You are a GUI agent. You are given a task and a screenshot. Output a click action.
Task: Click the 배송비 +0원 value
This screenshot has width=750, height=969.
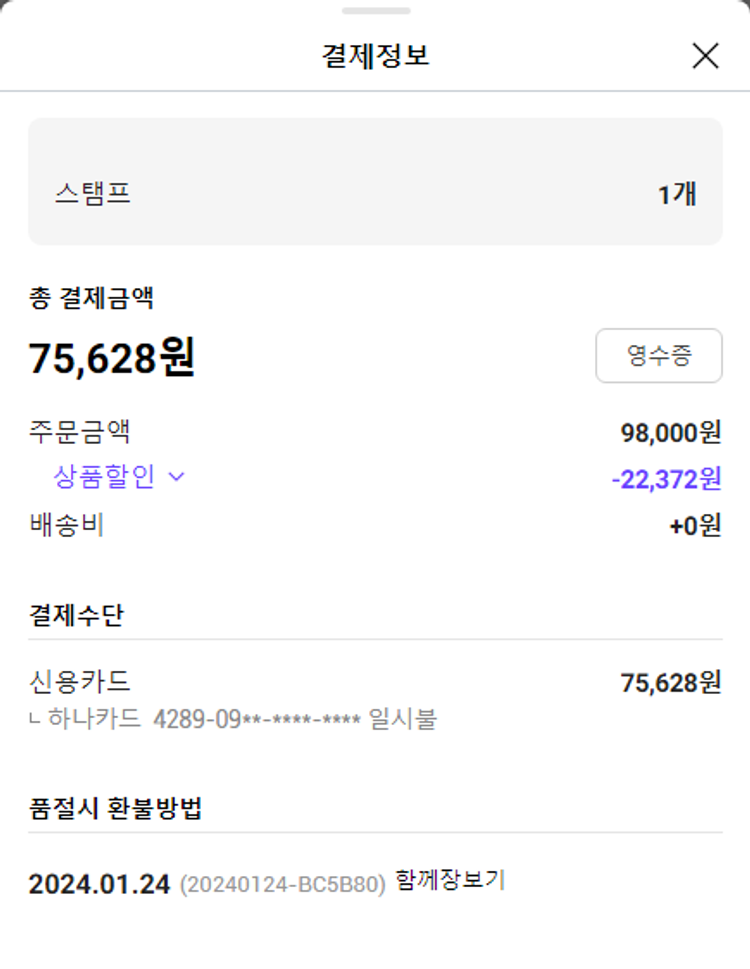(695, 525)
